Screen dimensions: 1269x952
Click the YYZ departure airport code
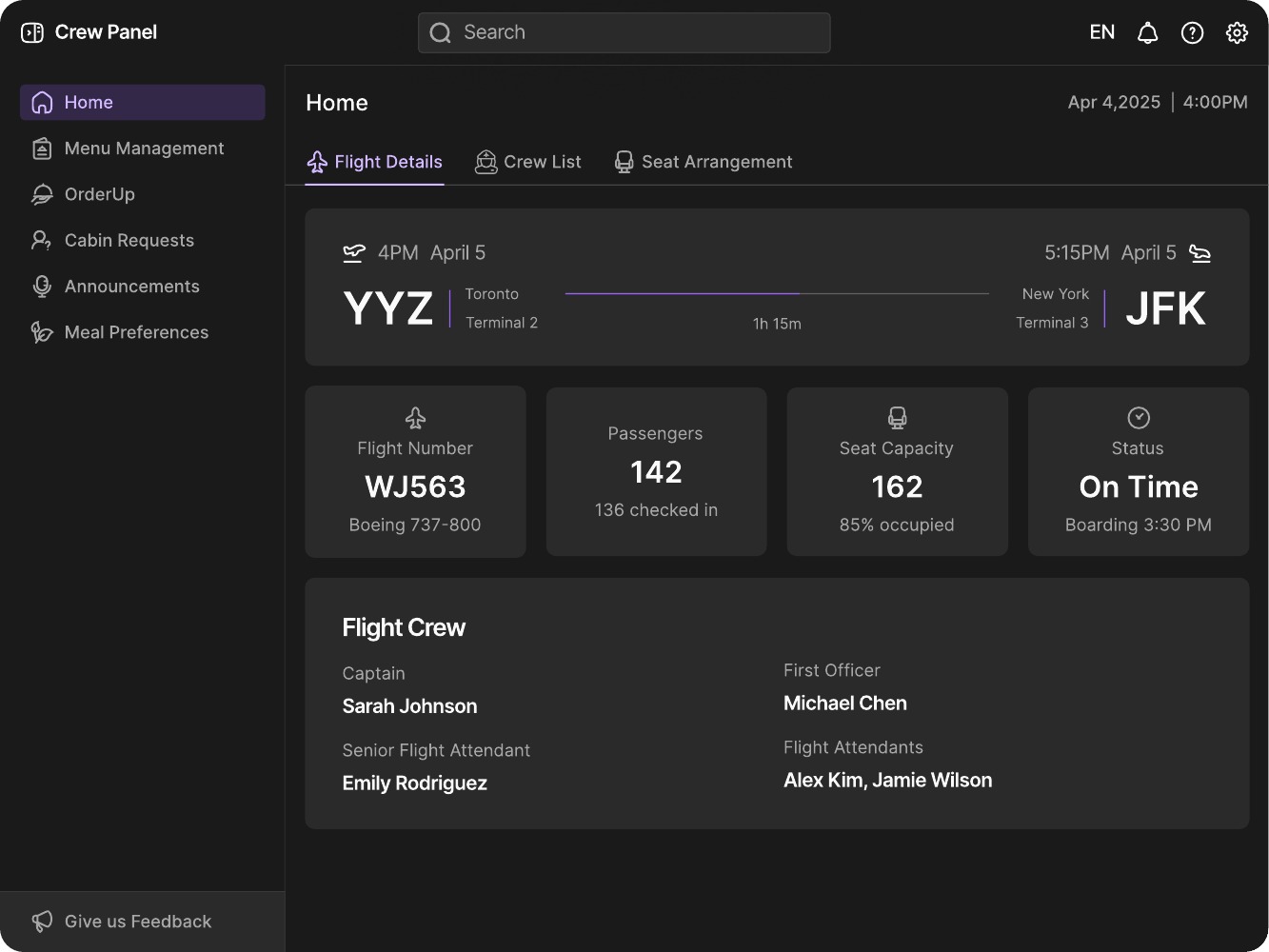(388, 308)
